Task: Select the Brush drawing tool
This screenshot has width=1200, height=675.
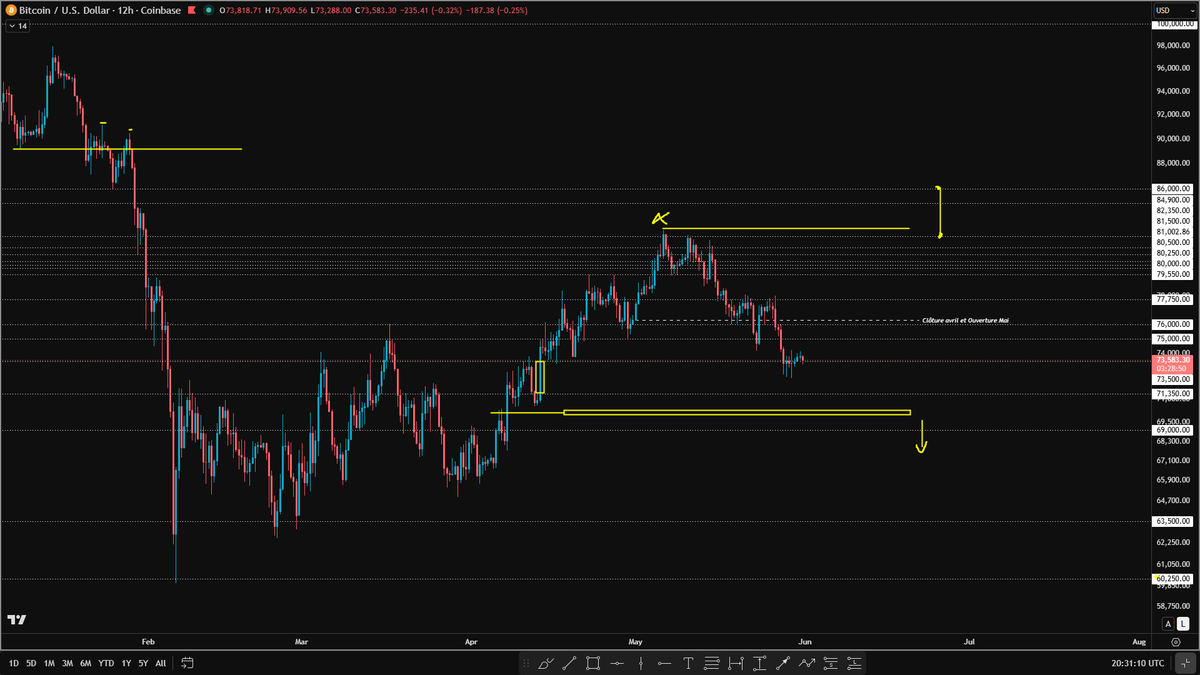Action: click(546, 663)
